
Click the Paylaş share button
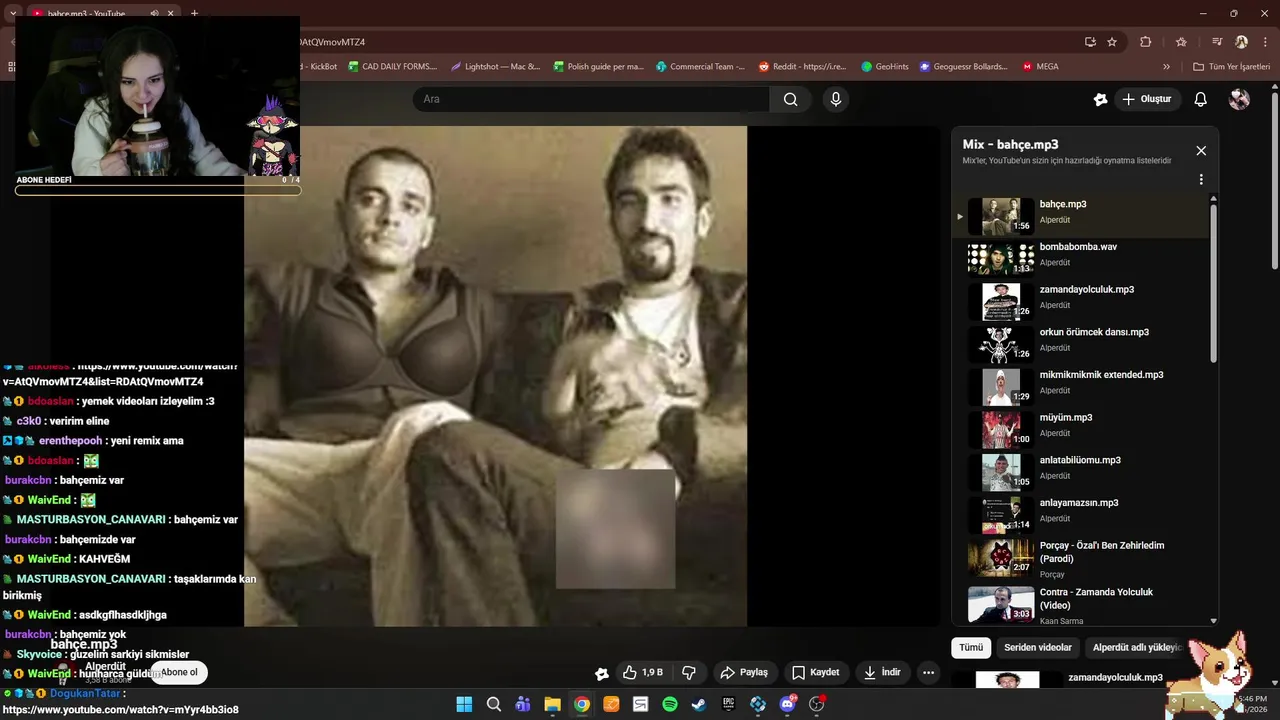tap(744, 672)
